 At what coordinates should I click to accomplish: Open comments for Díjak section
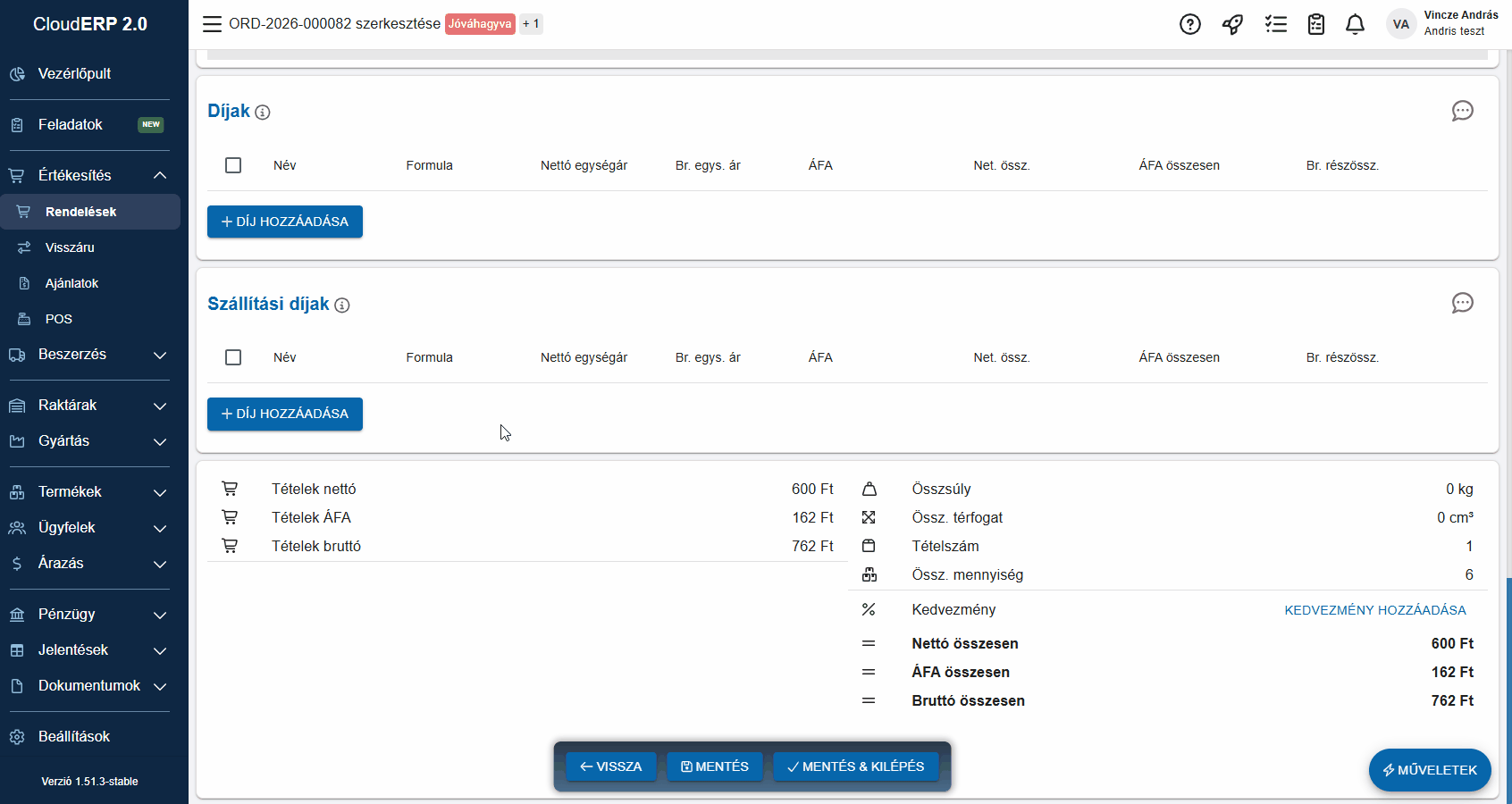click(1462, 111)
